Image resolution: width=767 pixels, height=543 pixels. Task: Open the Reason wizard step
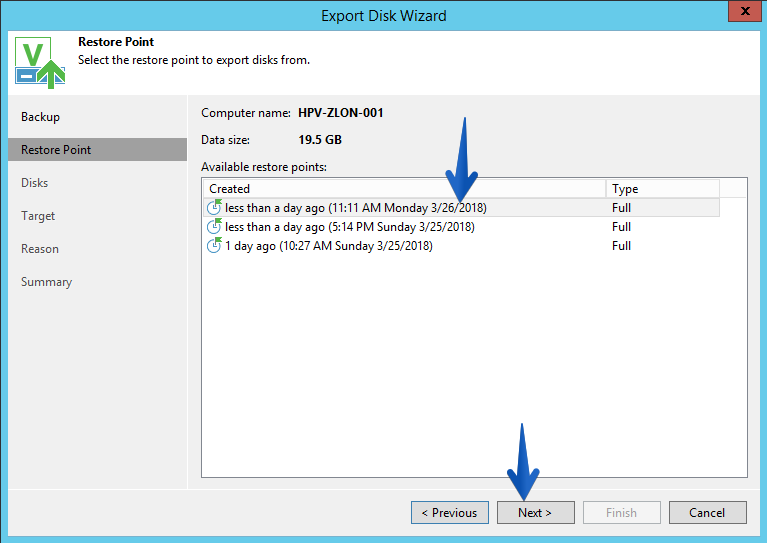40,249
